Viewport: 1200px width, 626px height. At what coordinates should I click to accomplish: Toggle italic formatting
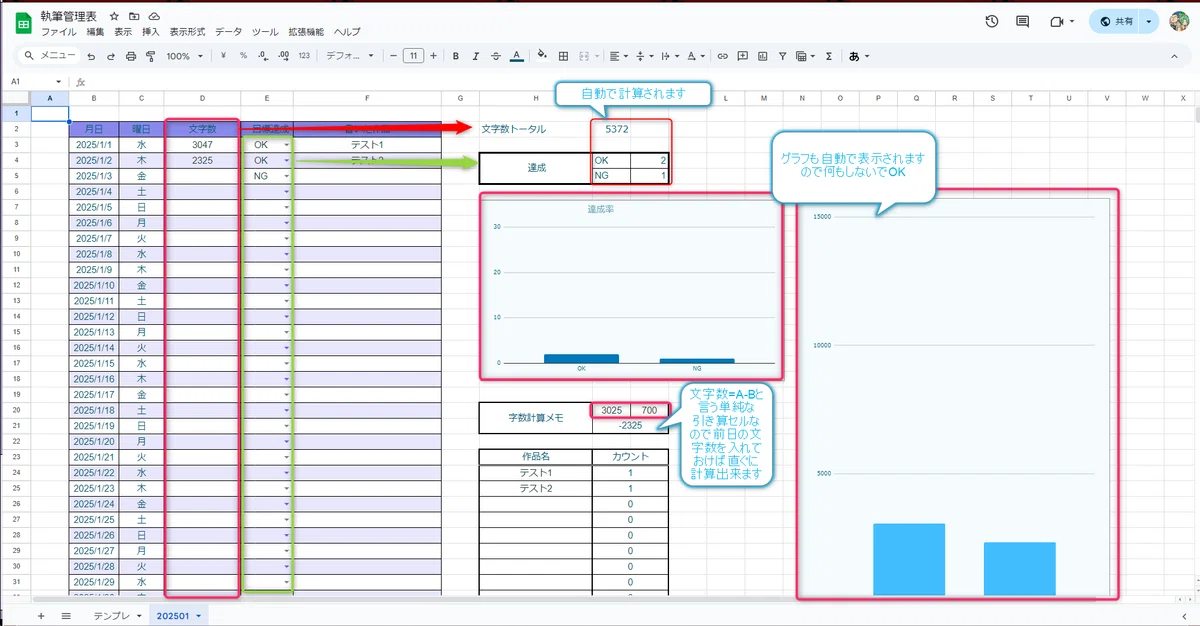[476, 56]
